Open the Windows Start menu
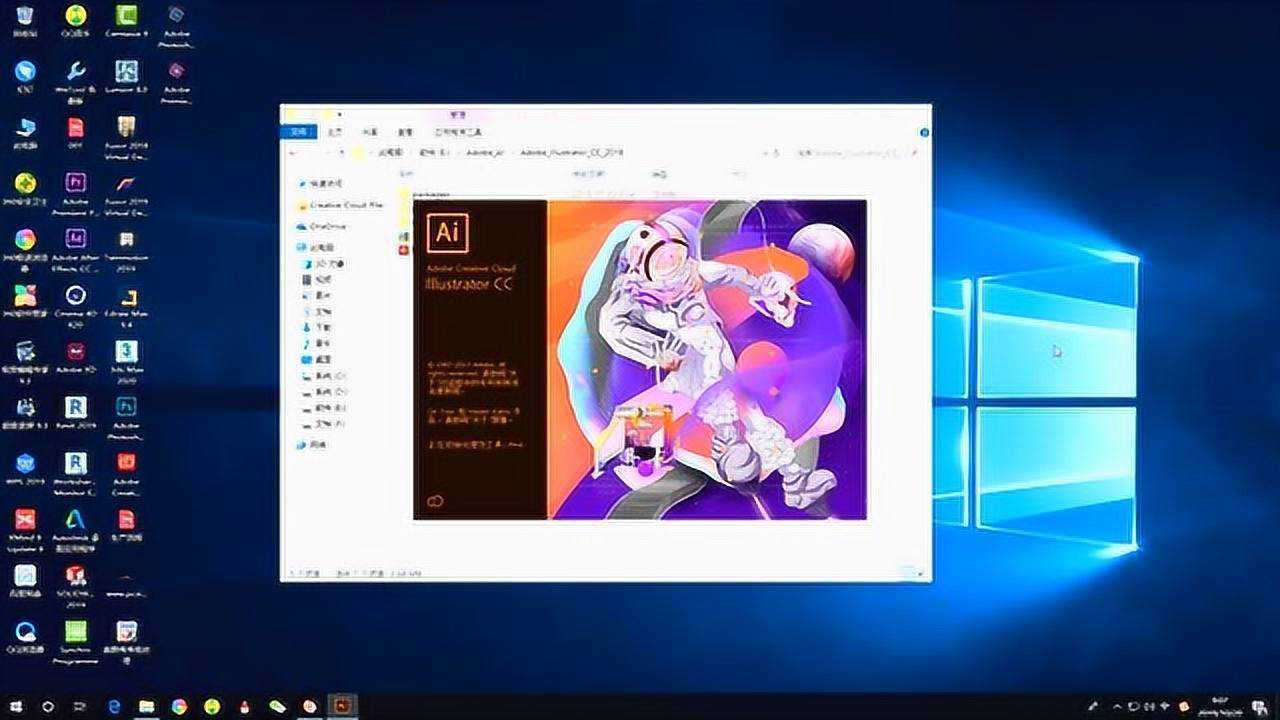This screenshot has height=720, width=1280. [16, 706]
